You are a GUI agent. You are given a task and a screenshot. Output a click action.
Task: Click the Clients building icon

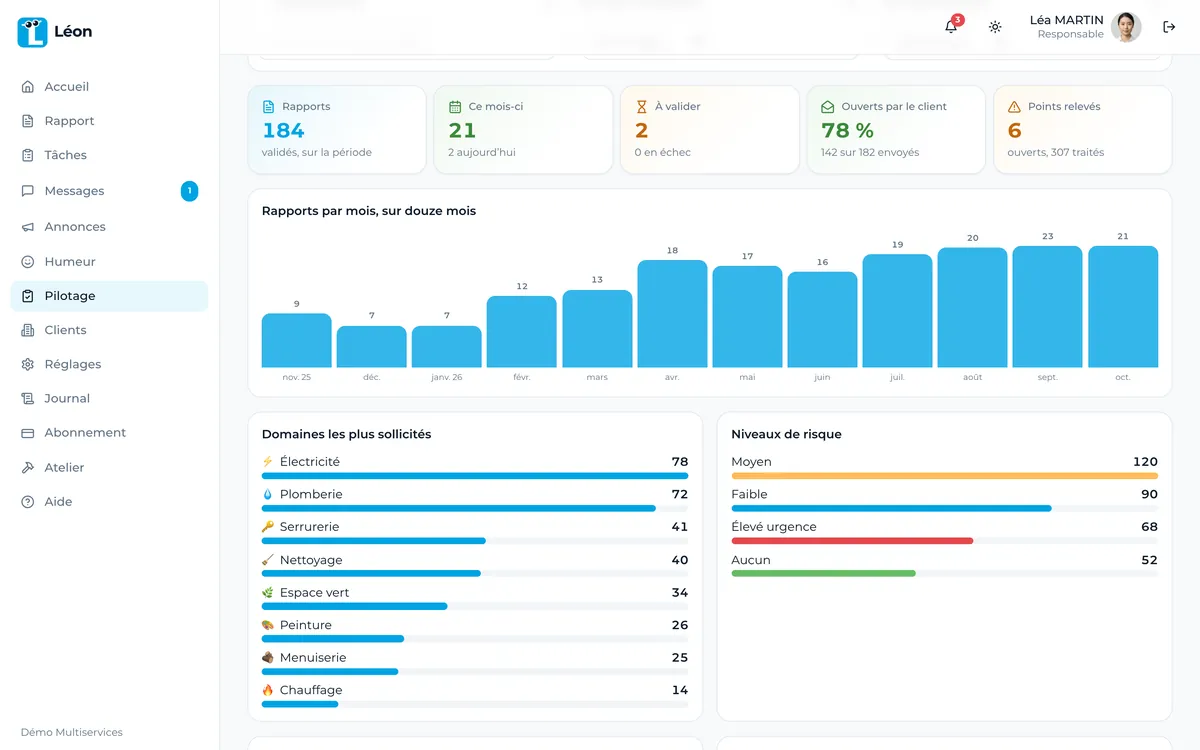pos(28,330)
